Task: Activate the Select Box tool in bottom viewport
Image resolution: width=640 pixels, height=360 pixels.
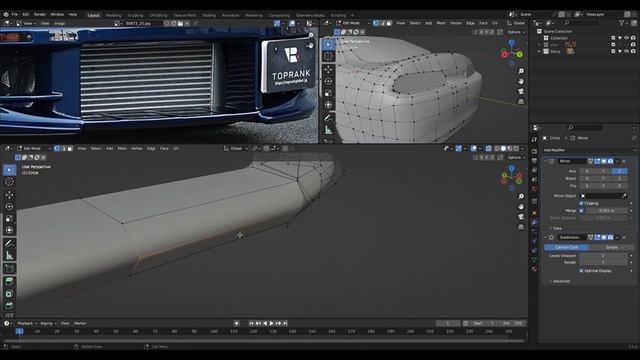Action: (x=9, y=169)
